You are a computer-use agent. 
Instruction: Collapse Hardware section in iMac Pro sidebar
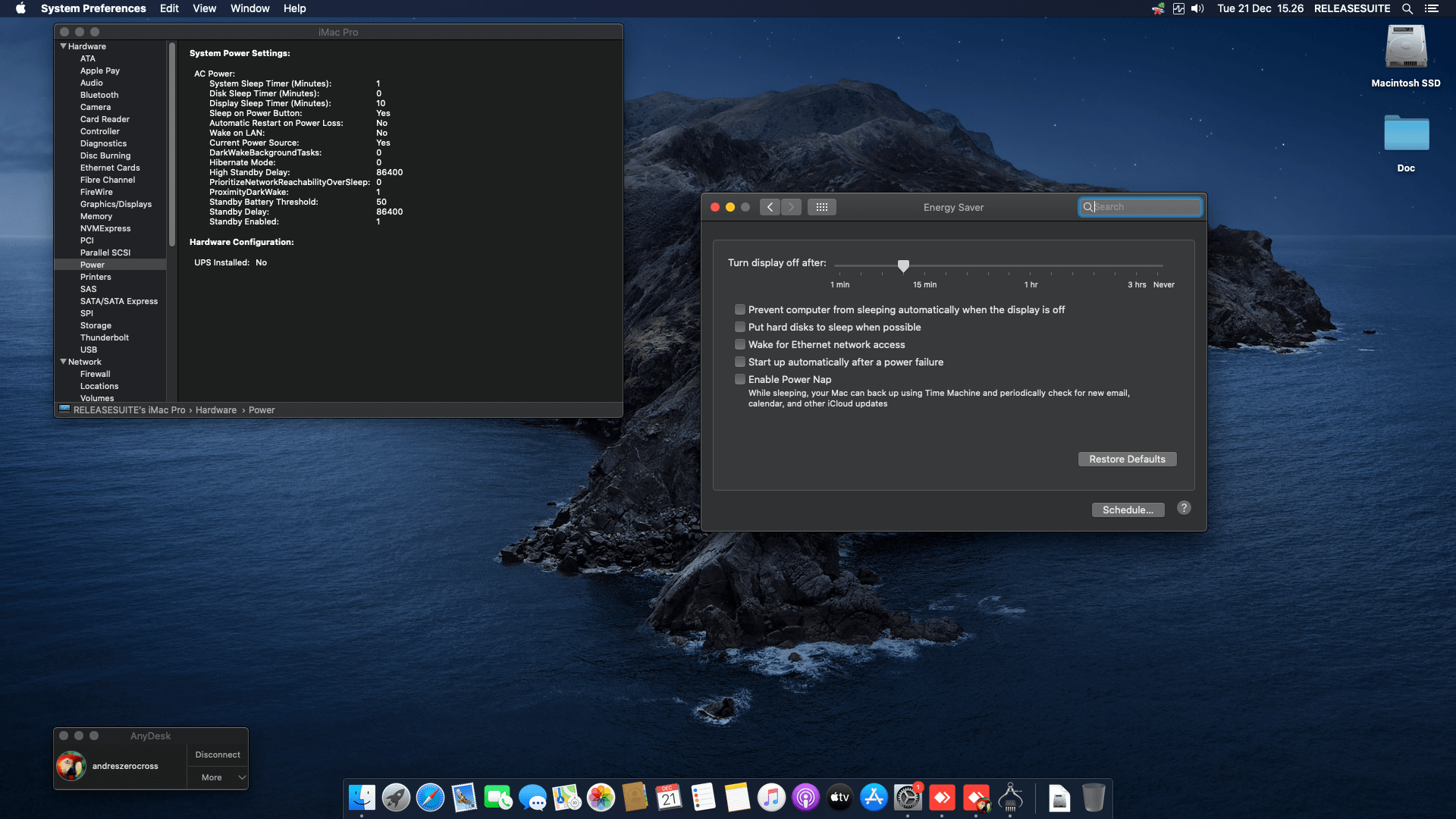(63, 46)
